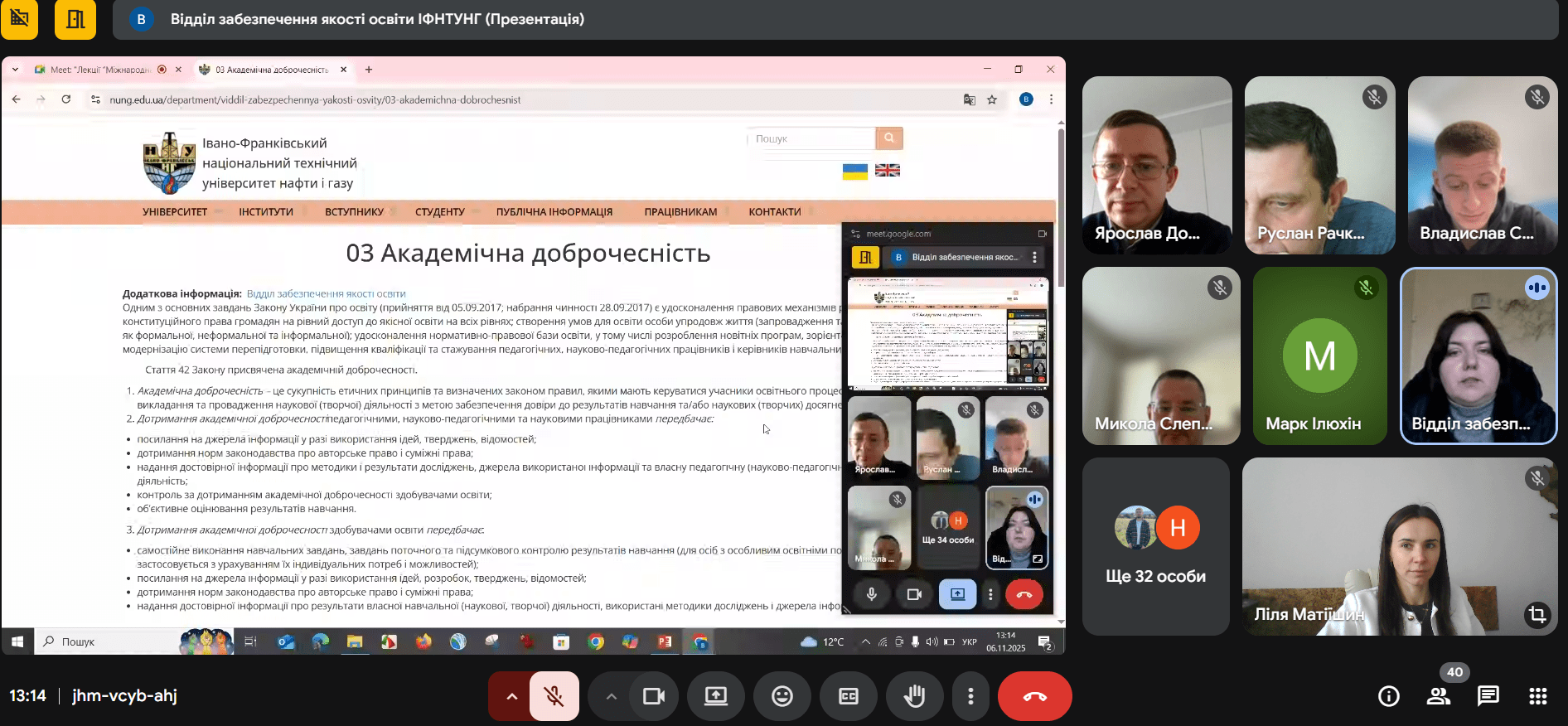The height and width of the screenshot is (726, 1568).
Task: Open the activities grid icon
Action: [1537, 696]
